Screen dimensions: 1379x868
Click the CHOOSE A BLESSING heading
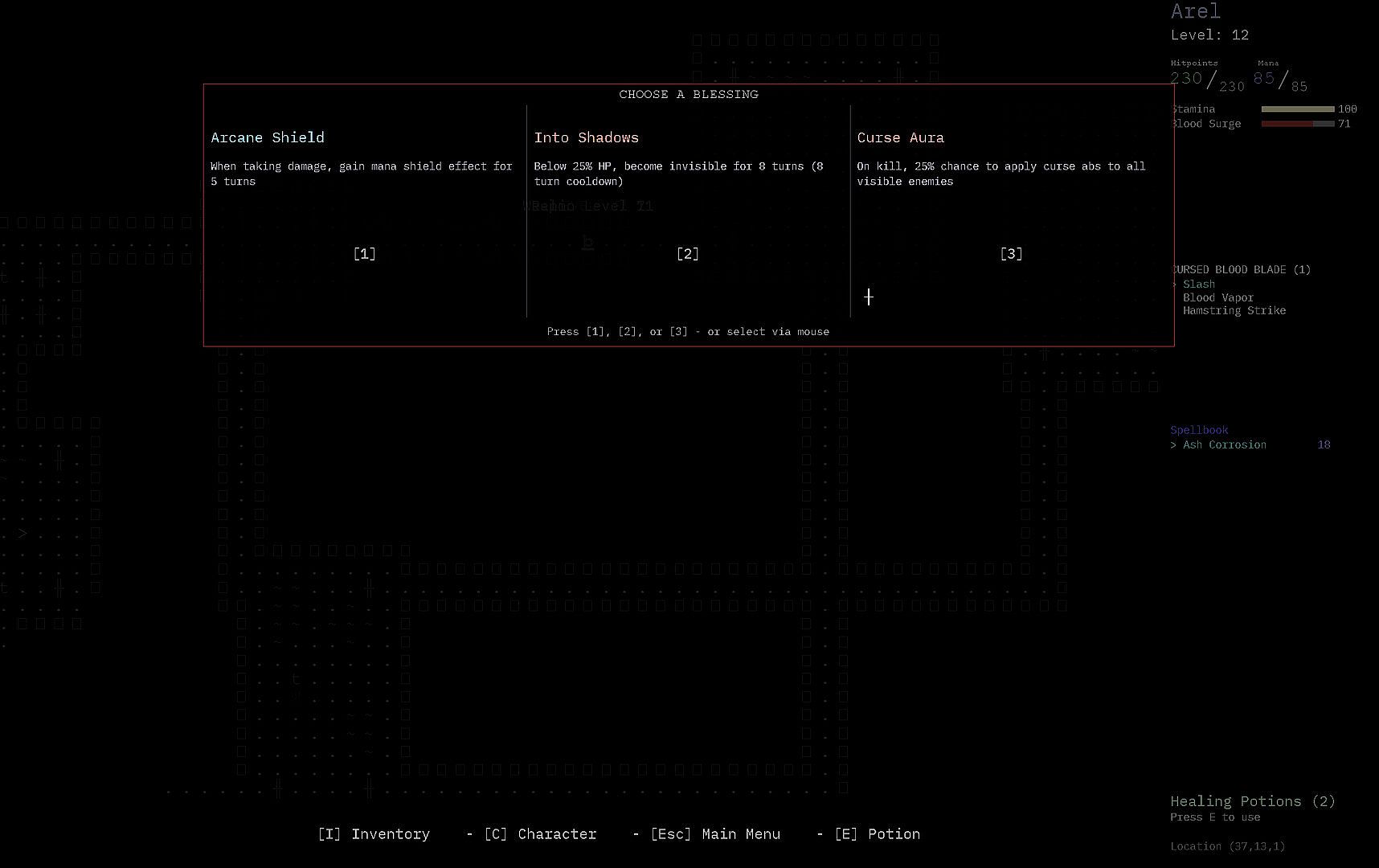click(x=689, y=94)
